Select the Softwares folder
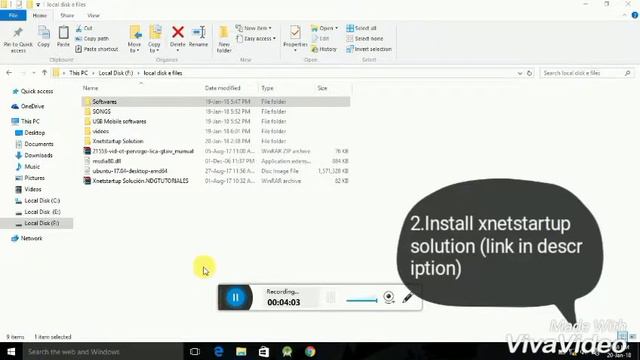 point(216,102)
